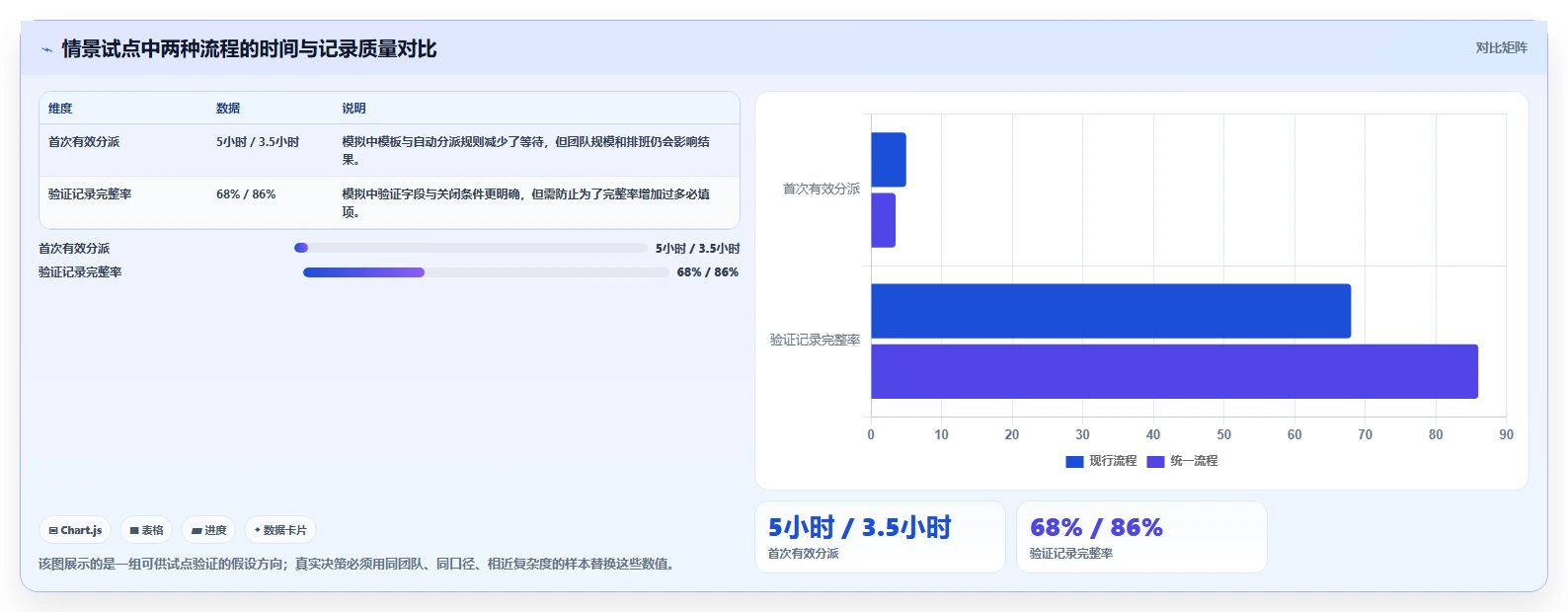The image size is (1568, 612).
Task: Click the card title 情景试点中两种流程
Action: (249, 49)
